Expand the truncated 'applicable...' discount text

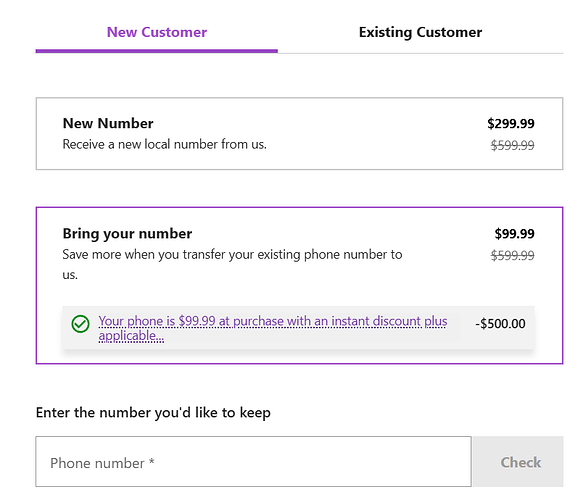(x=131, y=336)
